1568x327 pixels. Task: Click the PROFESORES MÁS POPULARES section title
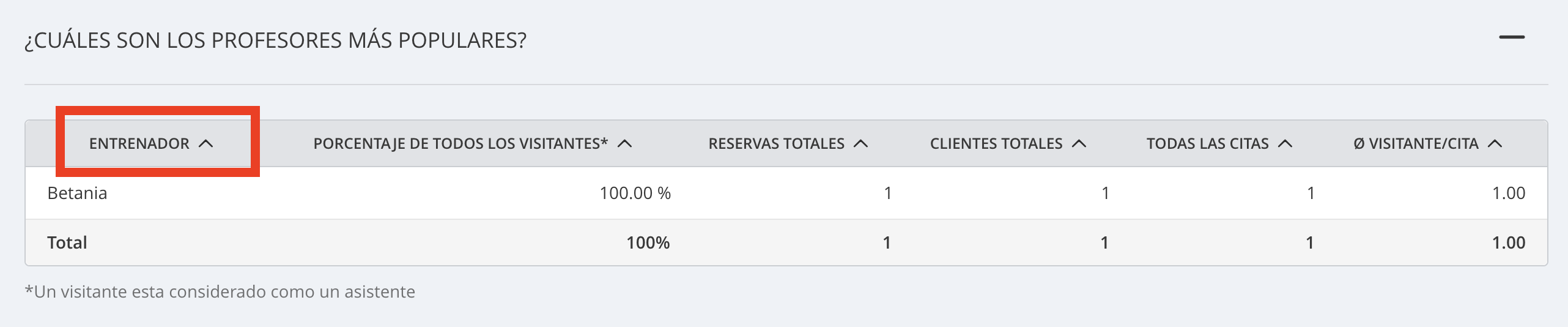275,40
